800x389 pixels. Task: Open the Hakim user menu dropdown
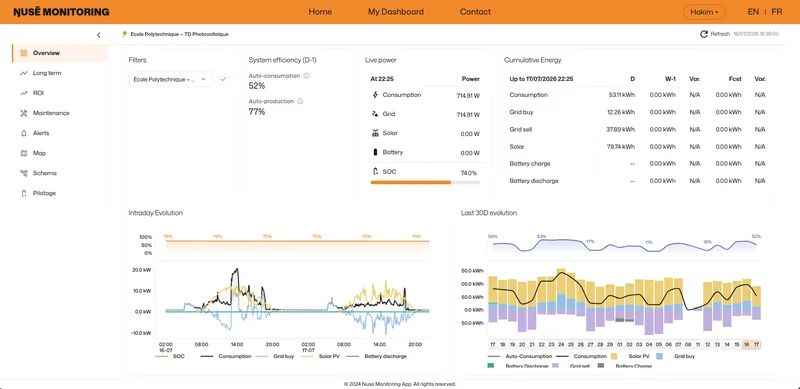point(704,12)
